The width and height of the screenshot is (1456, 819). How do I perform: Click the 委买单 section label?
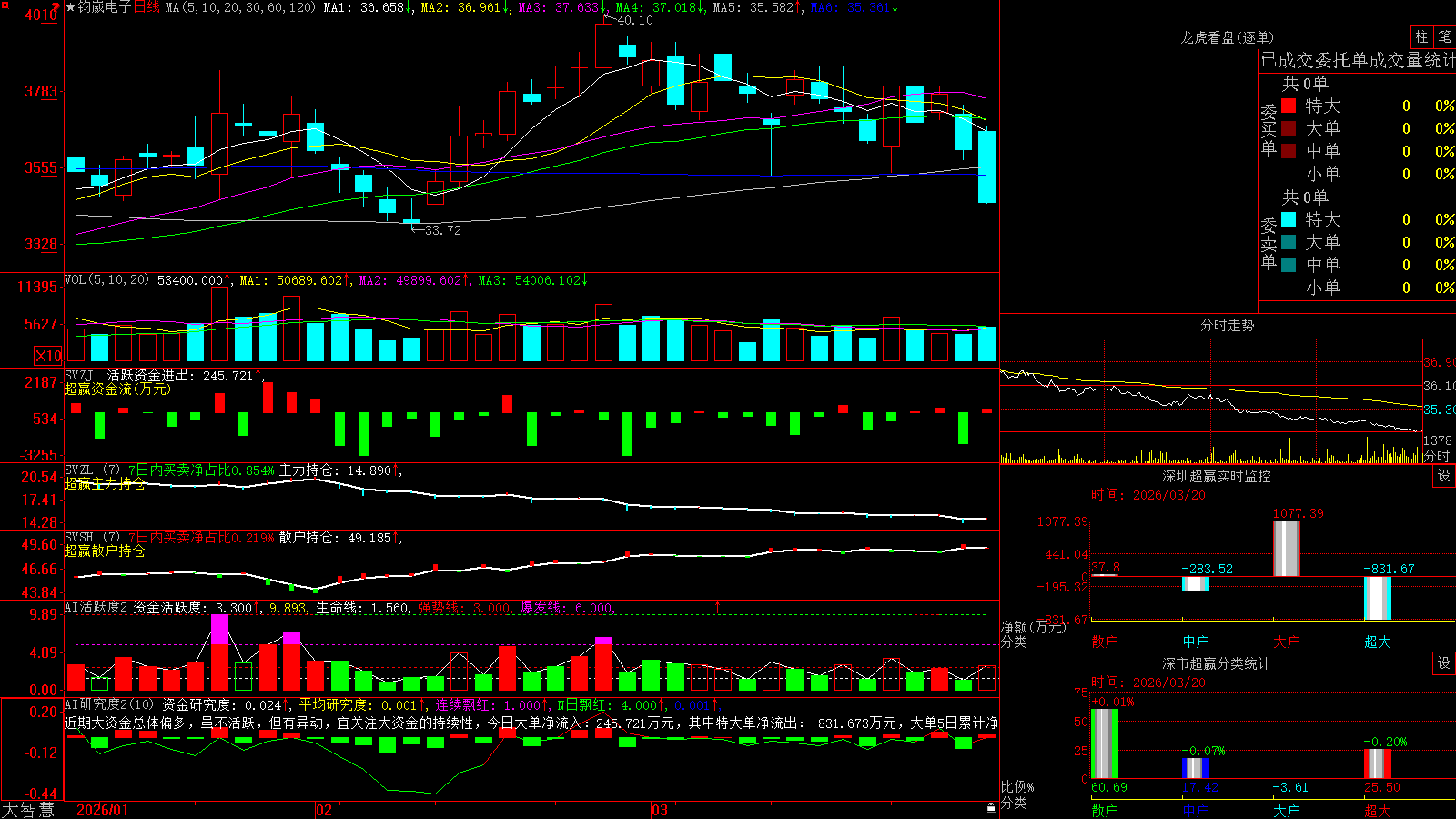(x=1269, y=130)
